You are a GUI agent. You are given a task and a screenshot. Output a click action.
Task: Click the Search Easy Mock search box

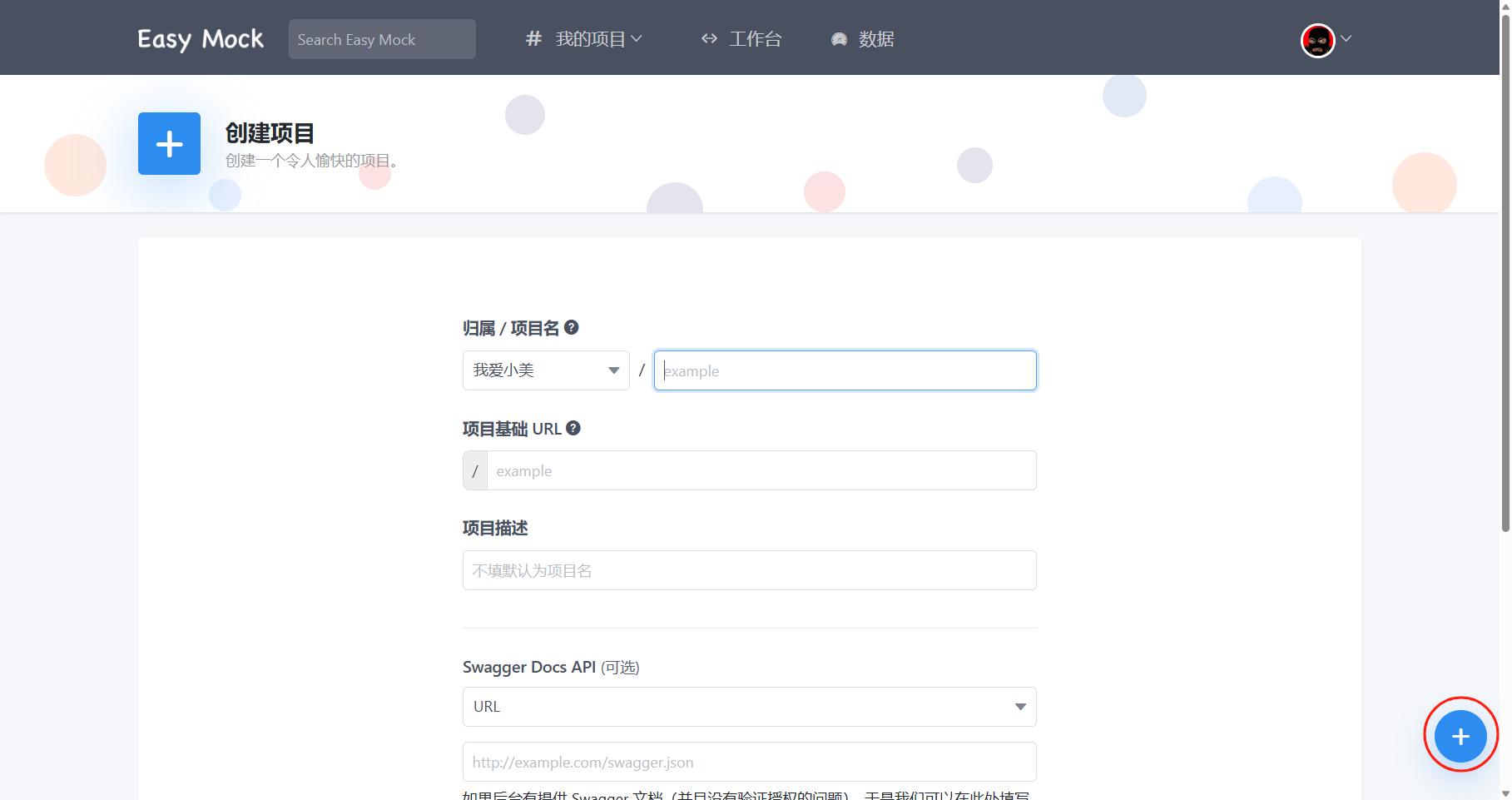(x=381, y=38)
